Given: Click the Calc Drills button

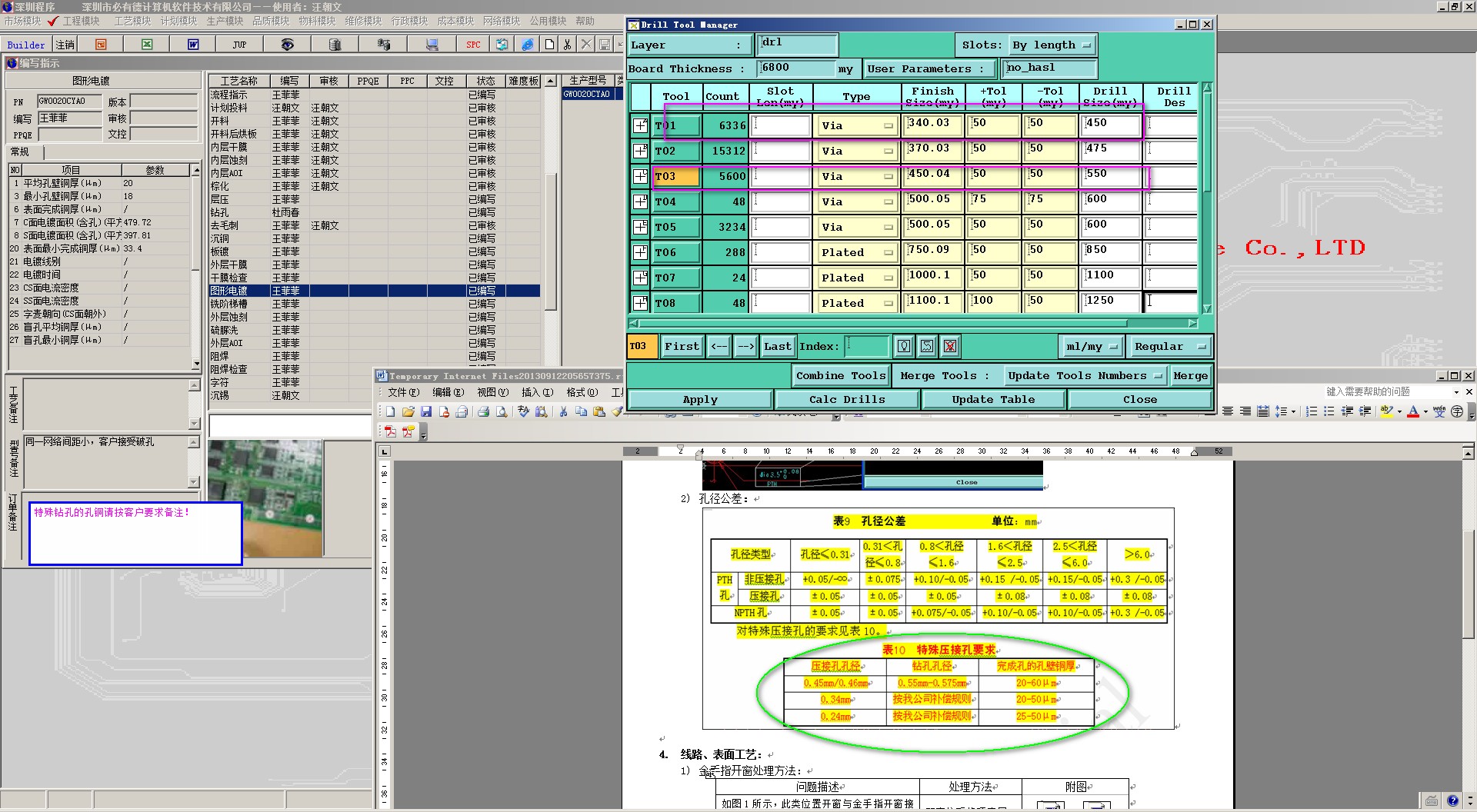Looking at the screenshot, I should 847,400.
